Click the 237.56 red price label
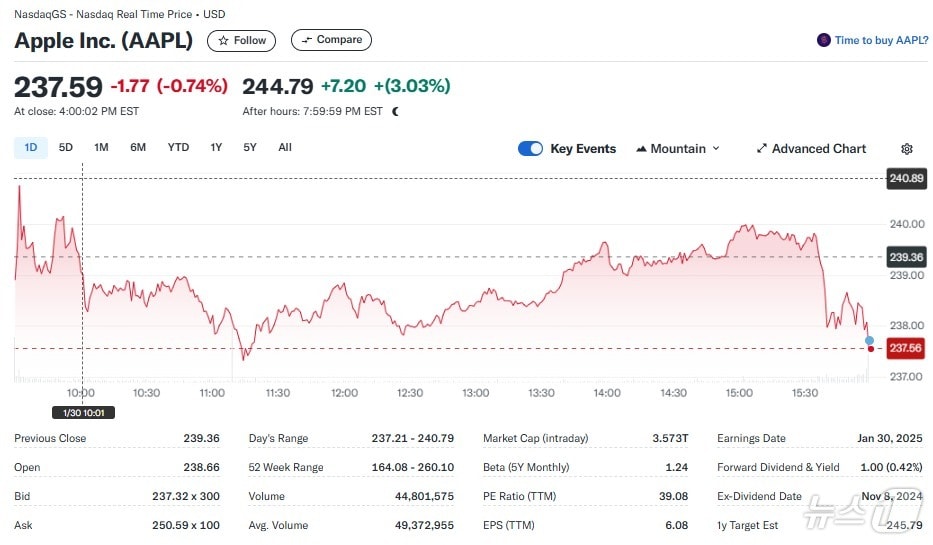 (904, 348)
